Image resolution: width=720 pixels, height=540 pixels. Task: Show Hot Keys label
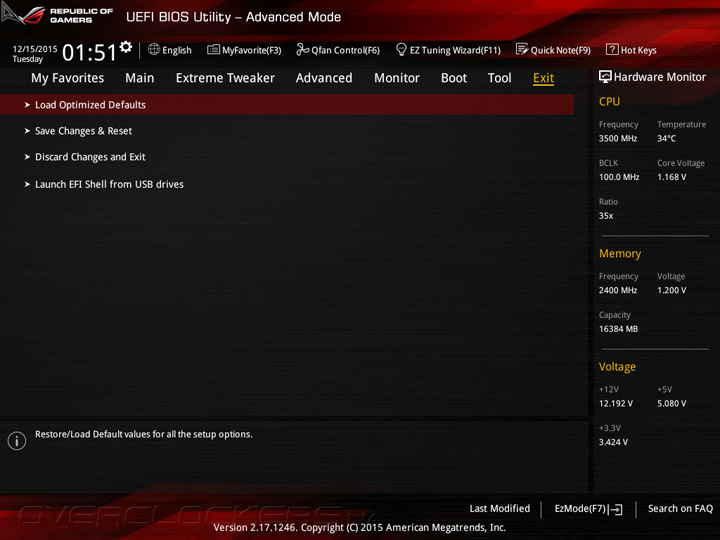[x=639, y=51]
